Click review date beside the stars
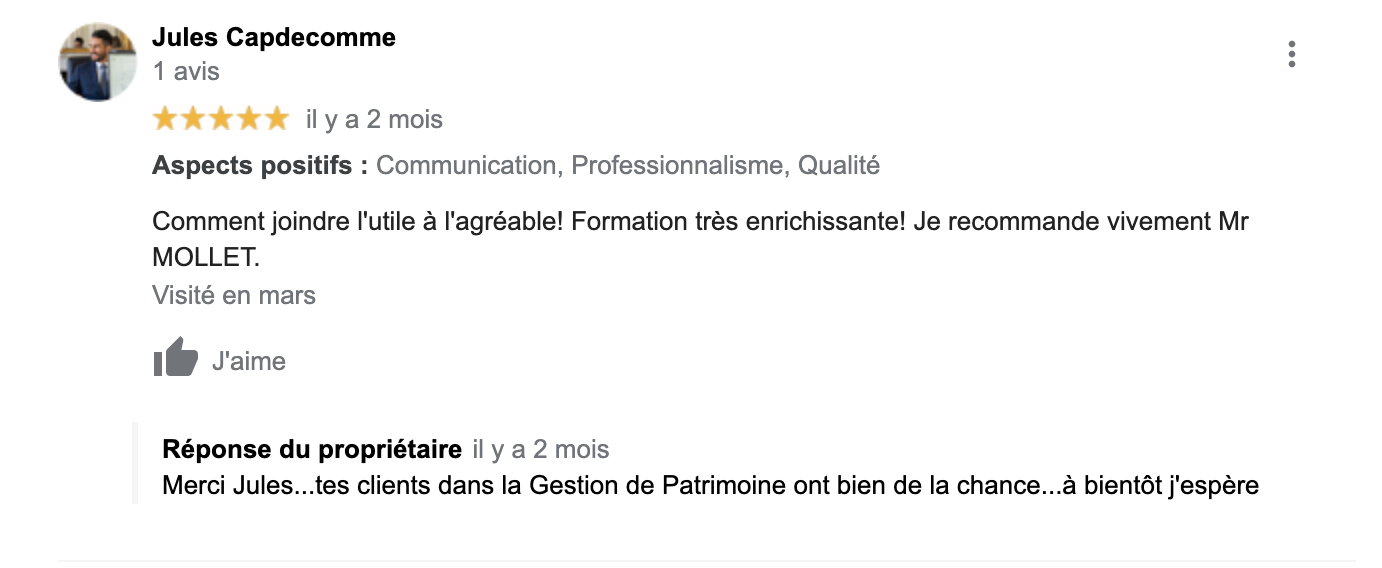 [374, 120]
